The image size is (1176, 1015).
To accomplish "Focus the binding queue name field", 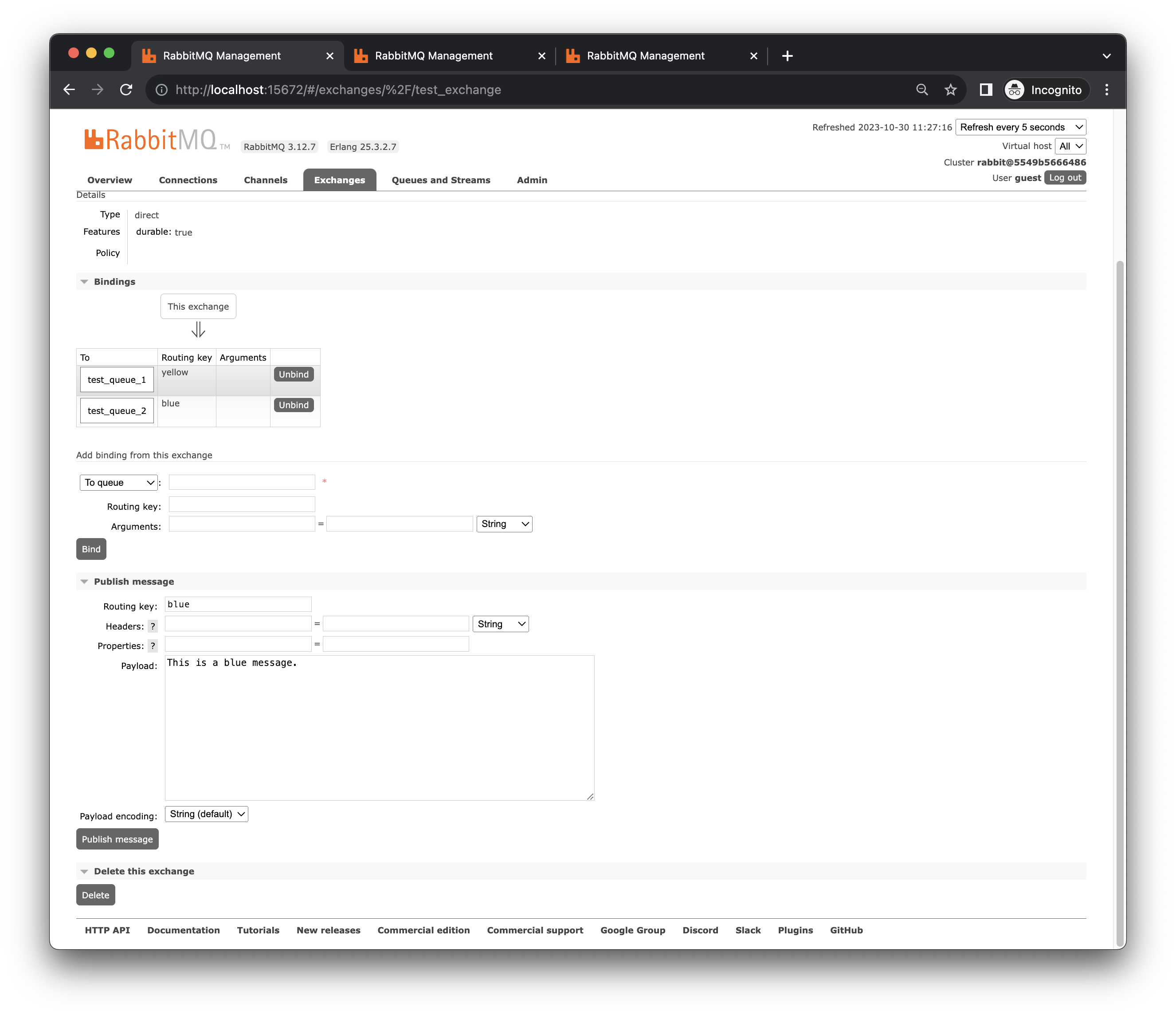I will click(x=242, y=482).
